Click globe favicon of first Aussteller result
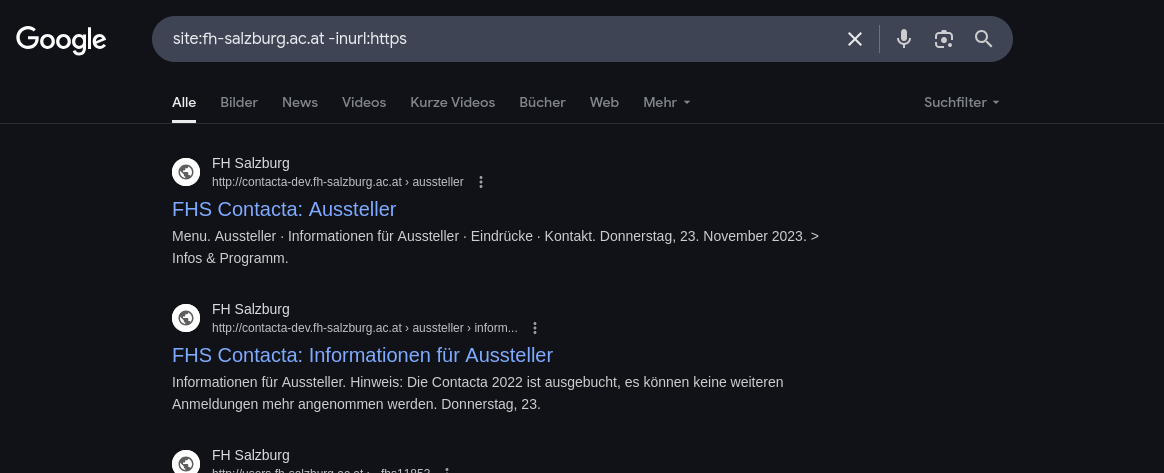Screen dimensions: 1164x473 pyautogui.click(x=186, y=172)
